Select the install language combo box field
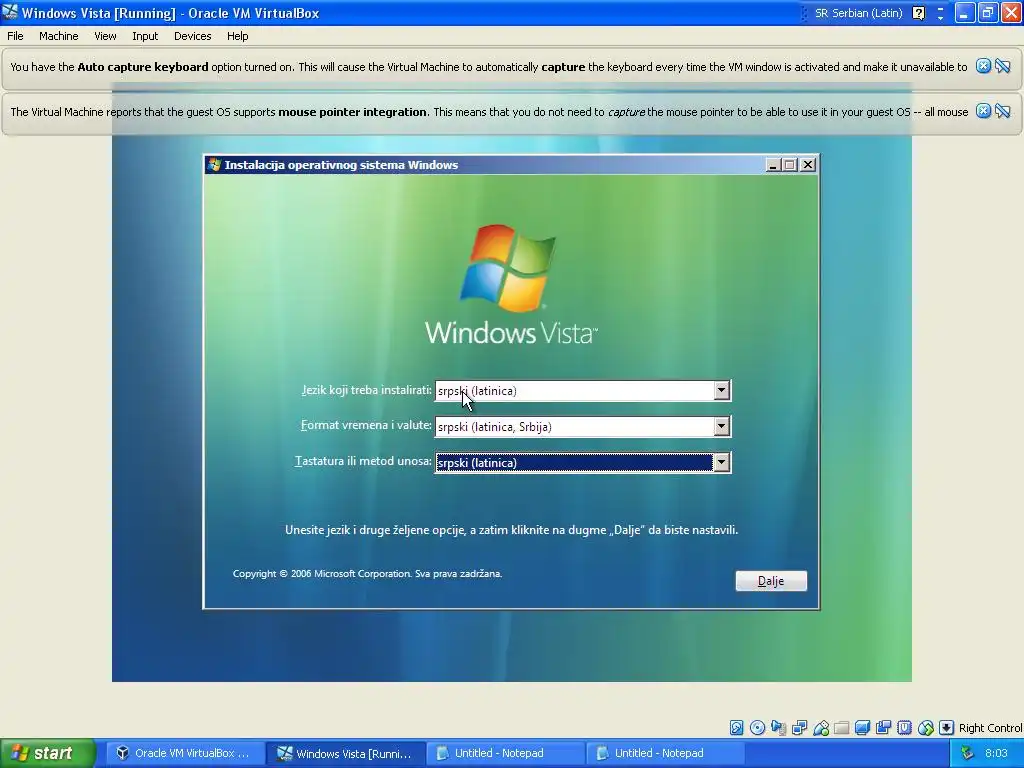 [x=583, y=391]
